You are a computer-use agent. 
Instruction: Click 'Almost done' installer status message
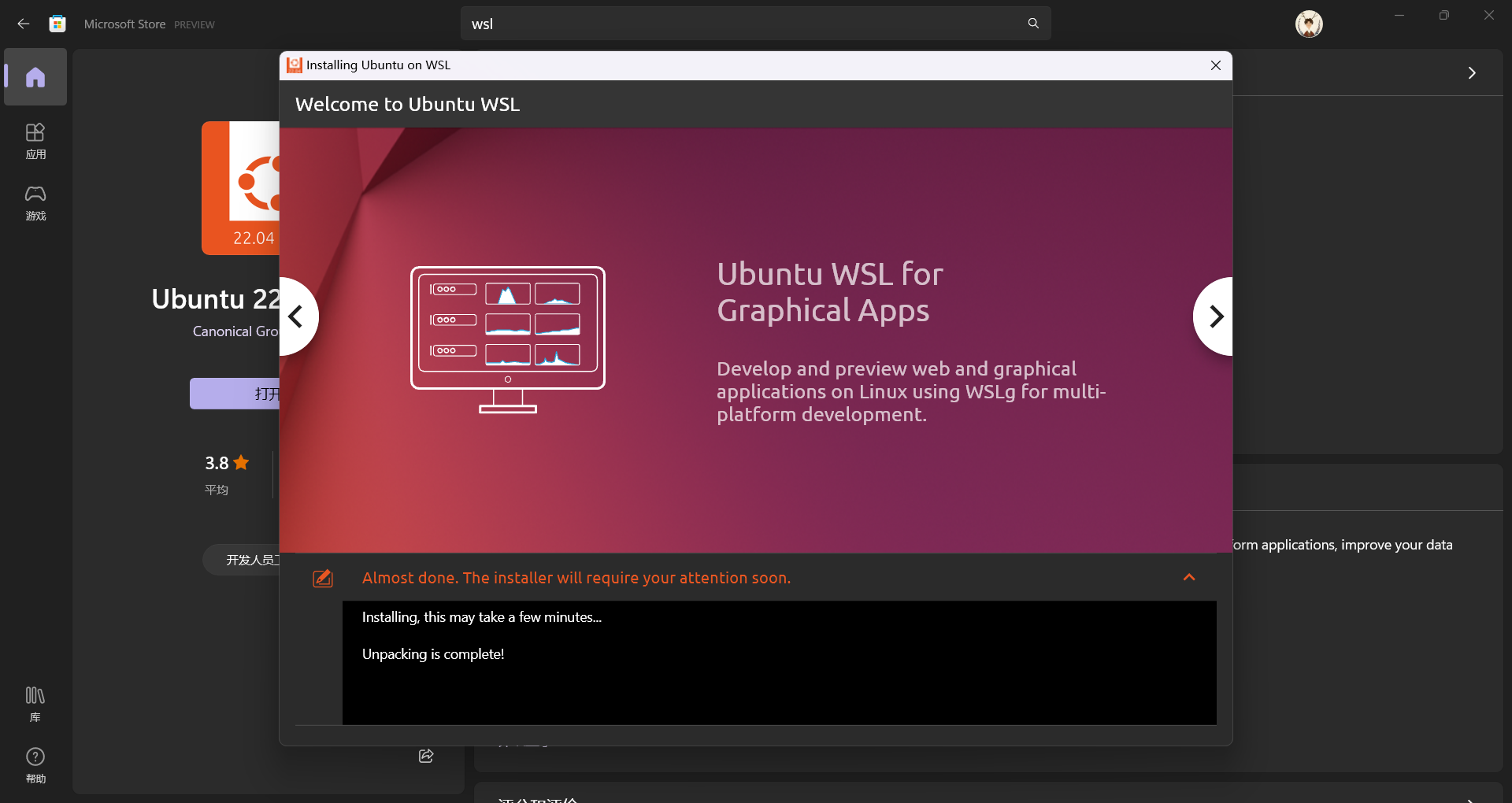(x=576, y=578)
